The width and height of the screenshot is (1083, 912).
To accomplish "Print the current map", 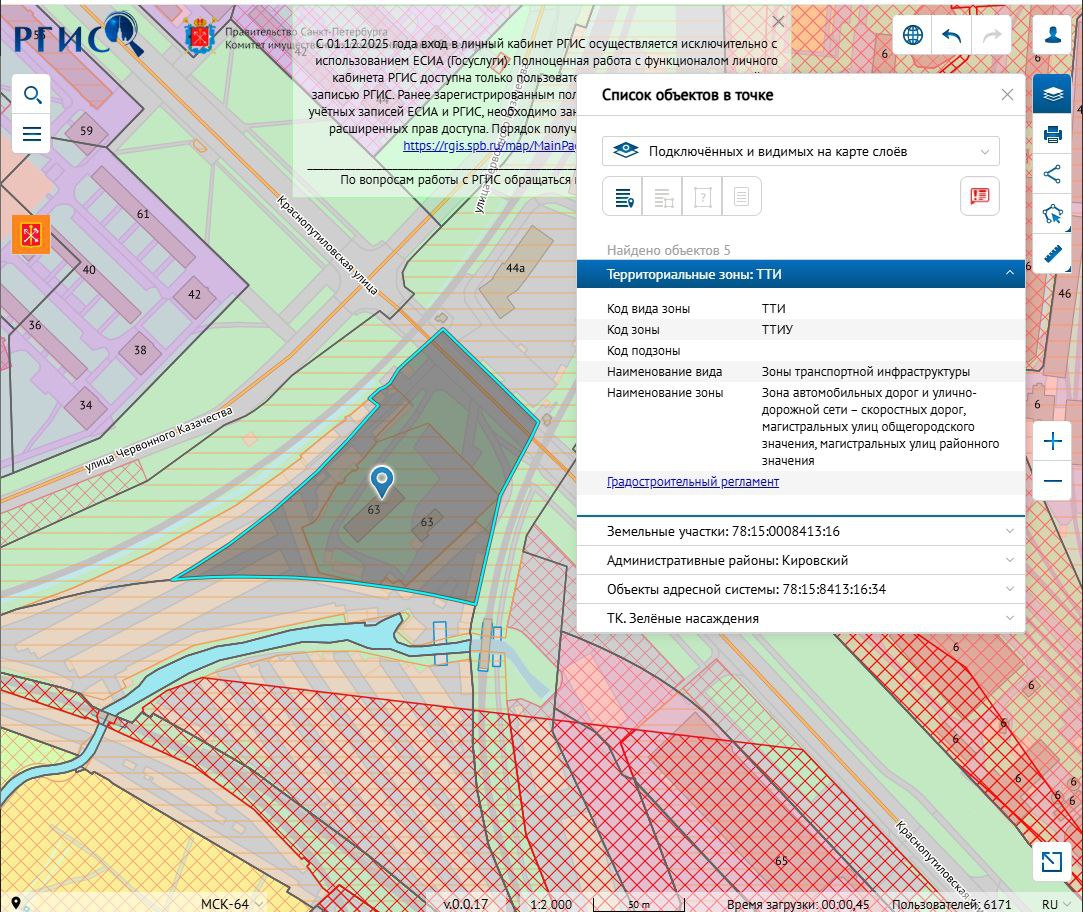I will tap(1052, 134).
